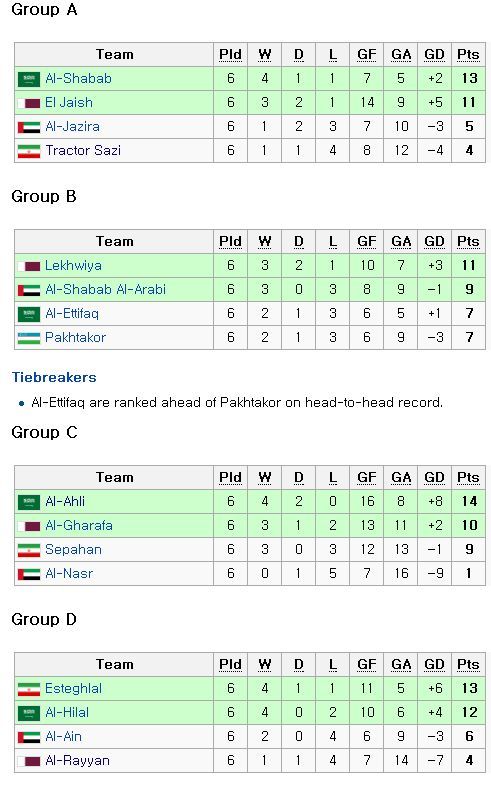Click the Tiebreakers heading

(54, 377)
